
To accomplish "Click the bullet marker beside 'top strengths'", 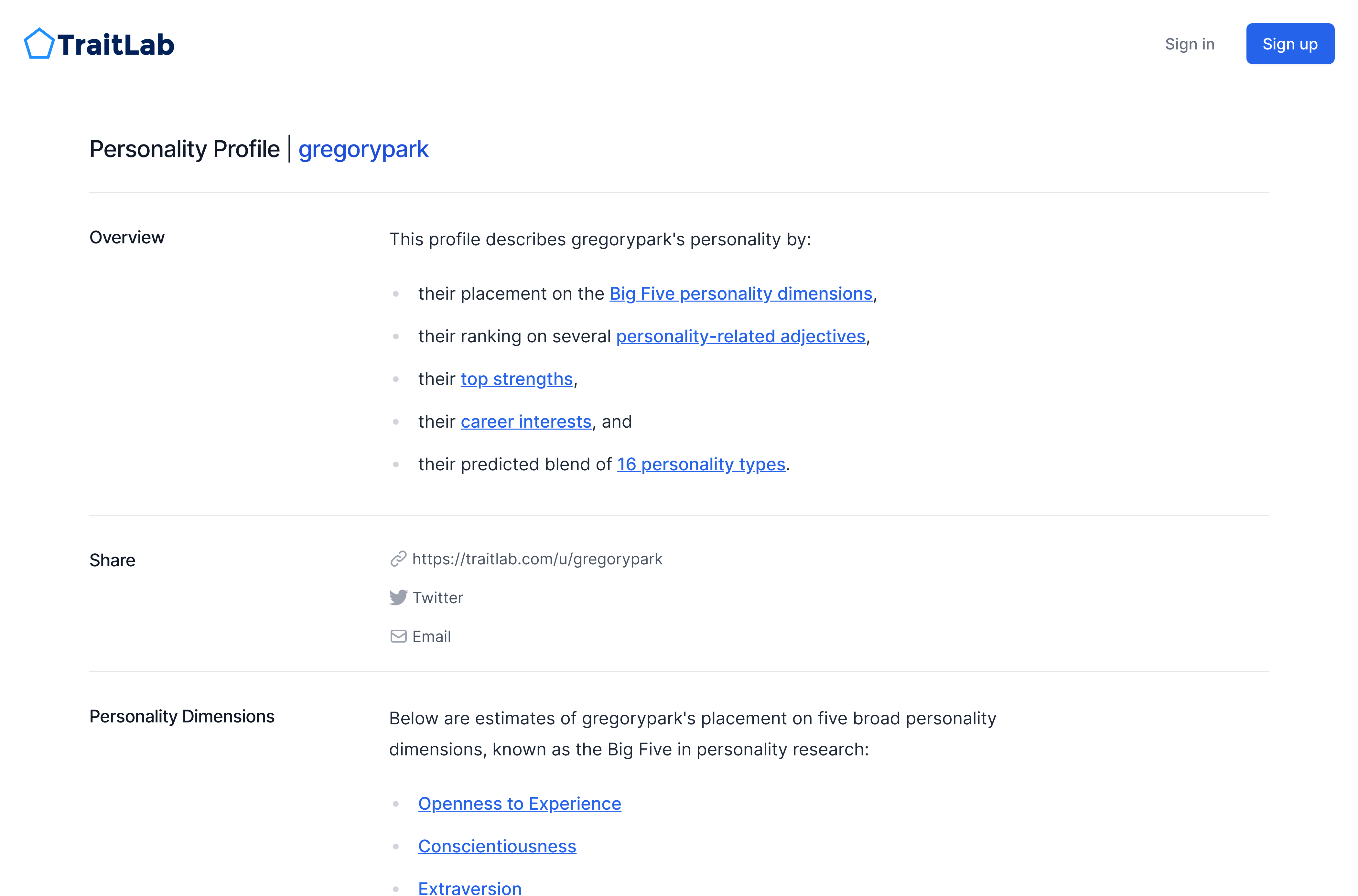I will point(397,378).
